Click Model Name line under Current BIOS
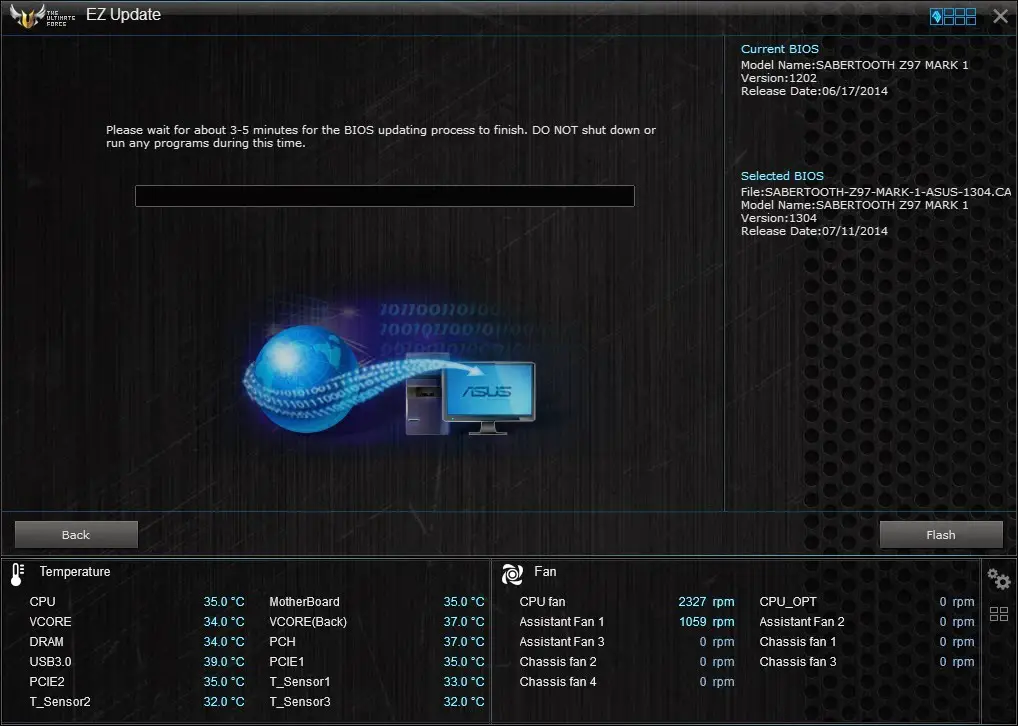 854,65
